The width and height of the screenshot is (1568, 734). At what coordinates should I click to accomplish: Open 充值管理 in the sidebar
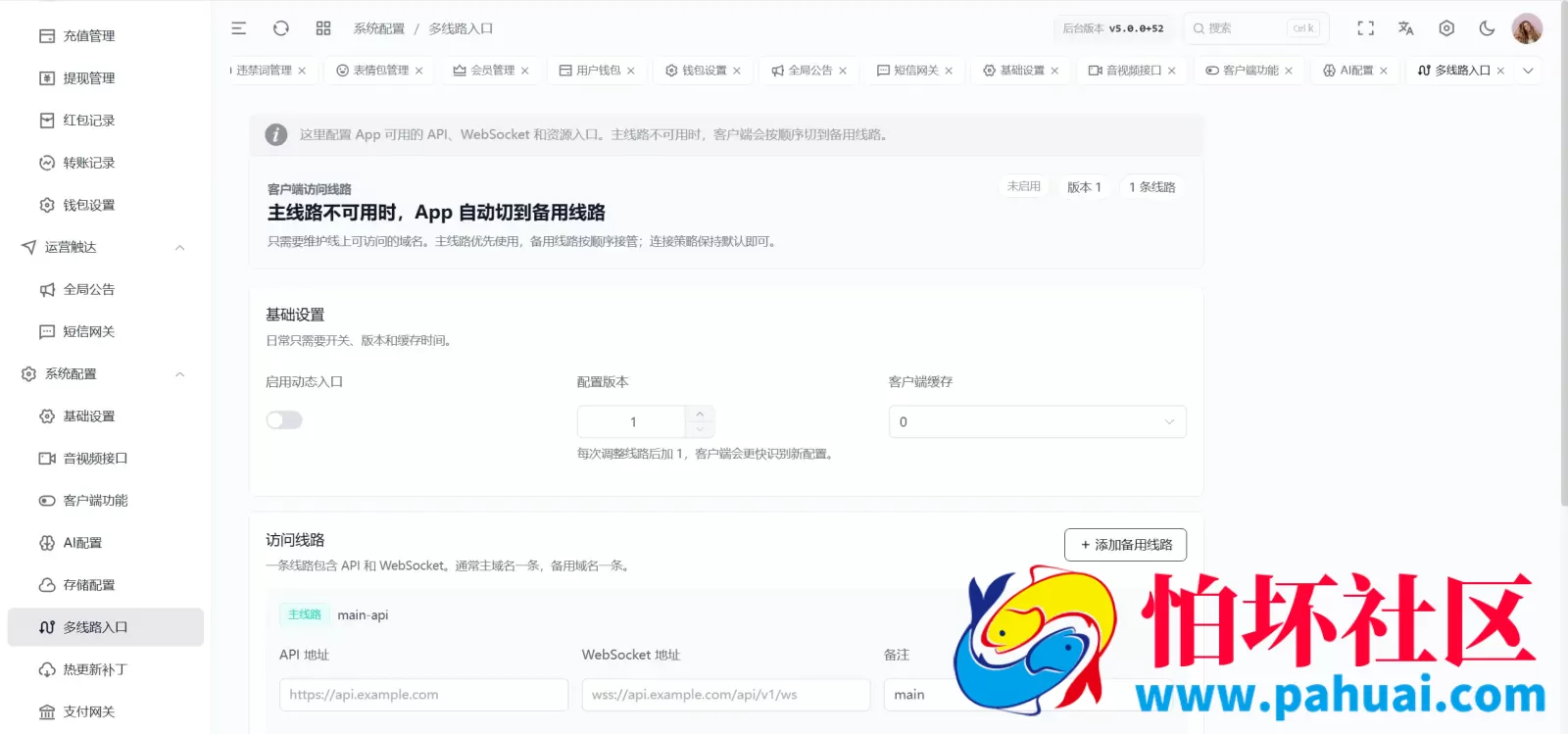[105, 36]
